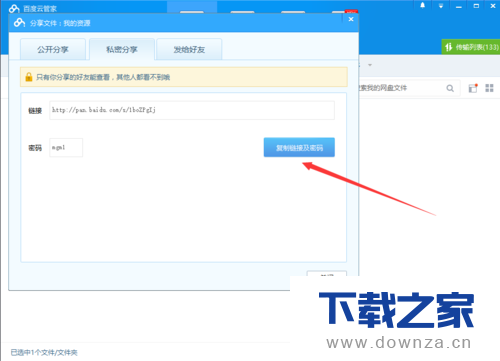Viewport: 500px width, 361px height.
Task: Click the search magnifier icon
Action: pos(450,88)
